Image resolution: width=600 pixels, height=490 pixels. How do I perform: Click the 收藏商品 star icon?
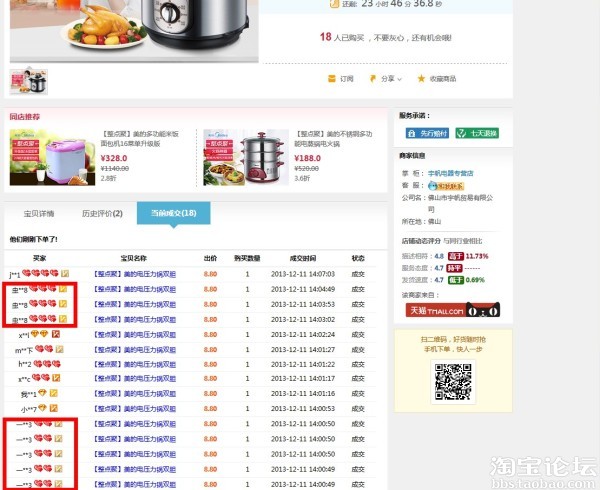click(x=421, y=79)
